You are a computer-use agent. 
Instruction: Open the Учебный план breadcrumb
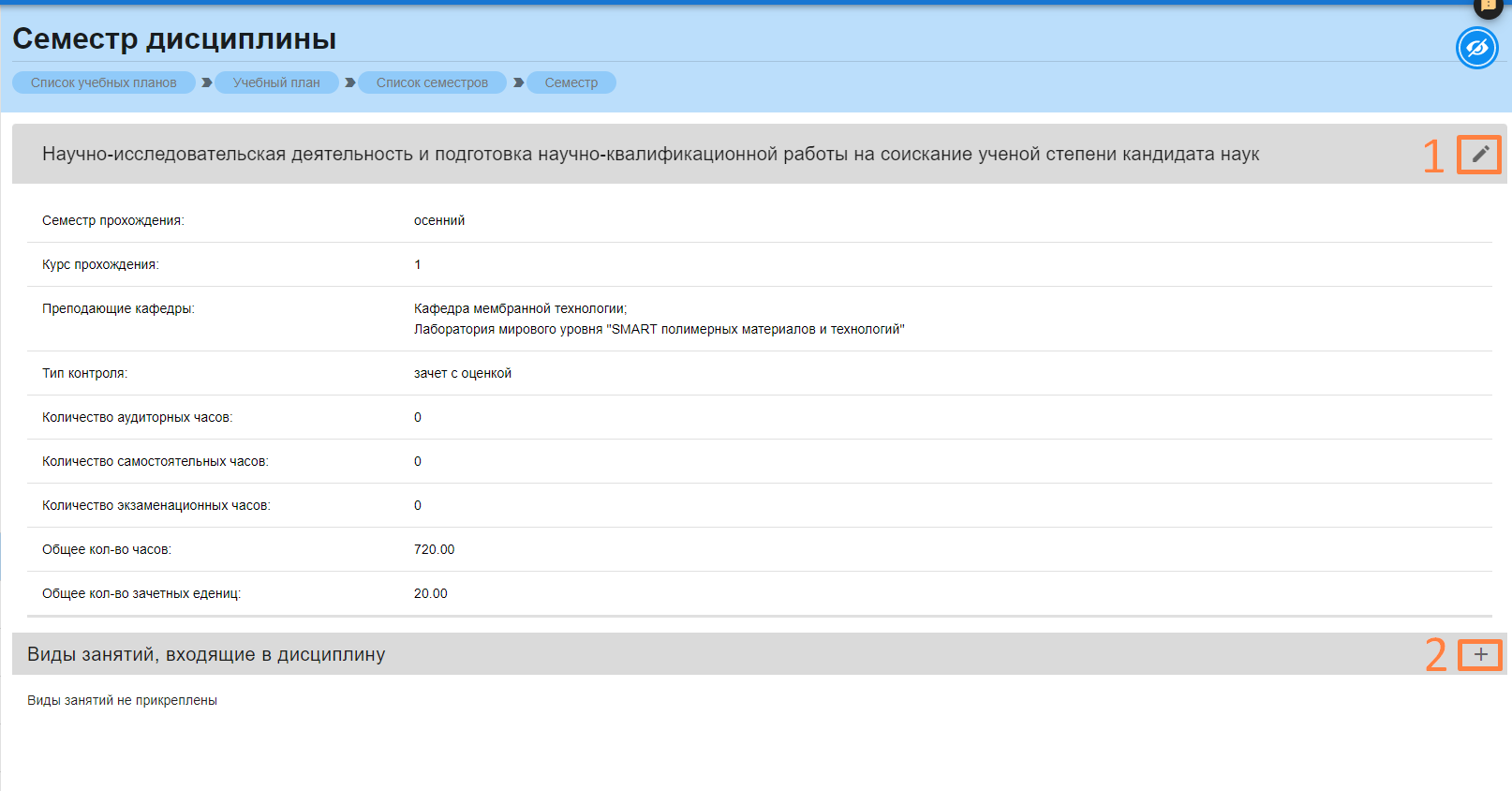(276, 82)
